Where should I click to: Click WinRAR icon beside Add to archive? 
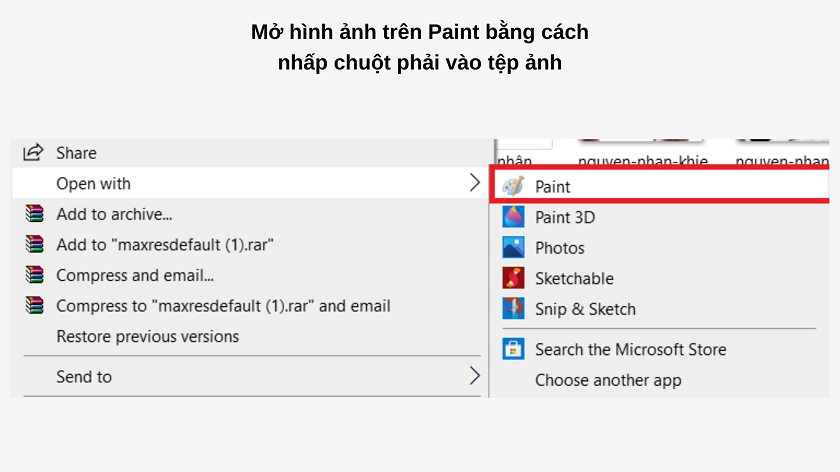(34, 214)
